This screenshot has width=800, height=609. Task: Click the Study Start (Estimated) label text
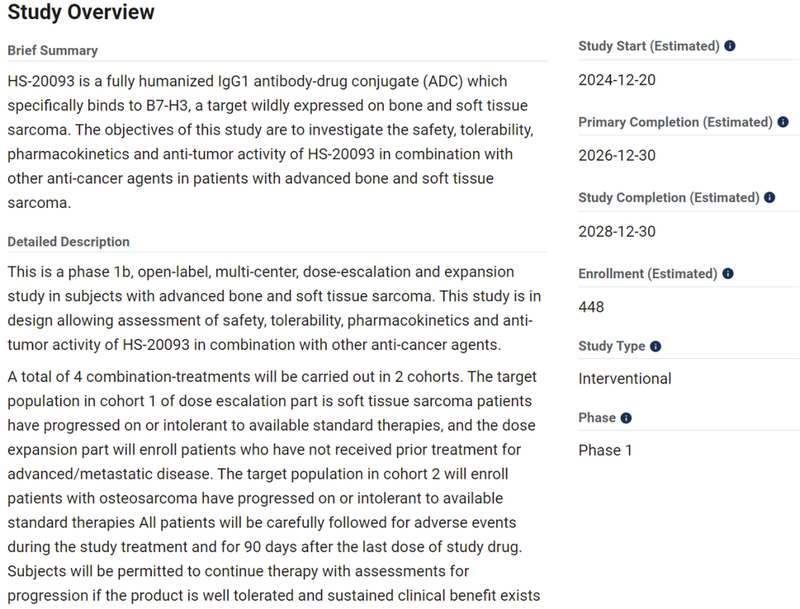[648, 46]
